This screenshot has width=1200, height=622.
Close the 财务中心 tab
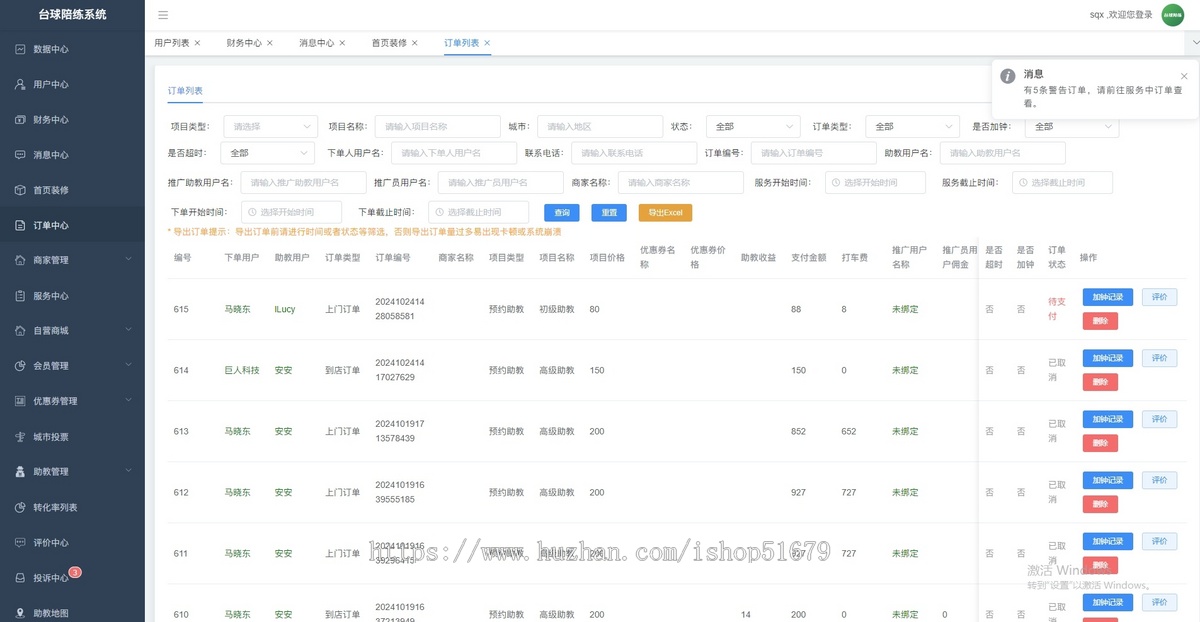click(x=270, y=43)
